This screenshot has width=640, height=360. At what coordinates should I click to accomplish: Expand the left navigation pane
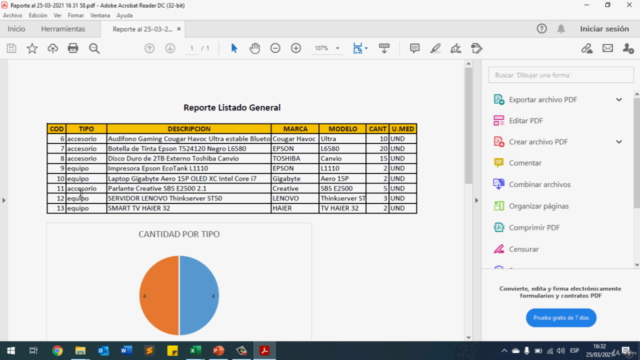4,200
